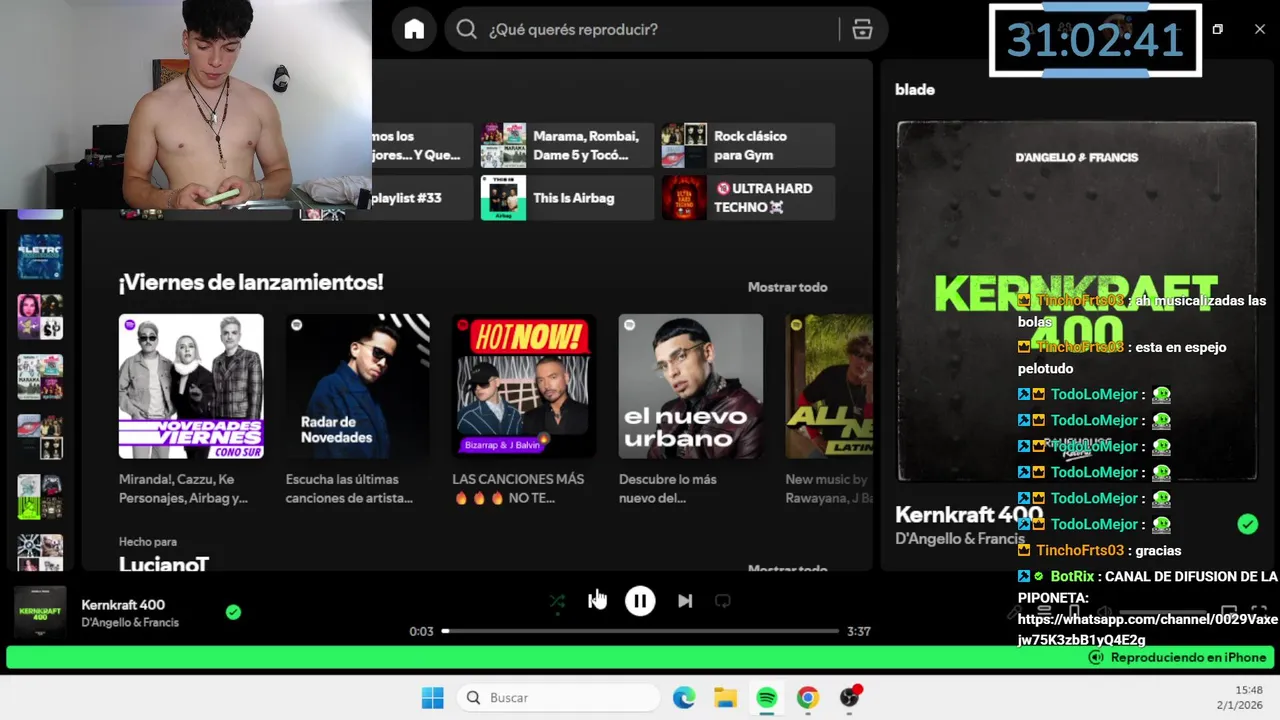
Task: Go to Spotify Home via house icon
Action: pos(414,30)
